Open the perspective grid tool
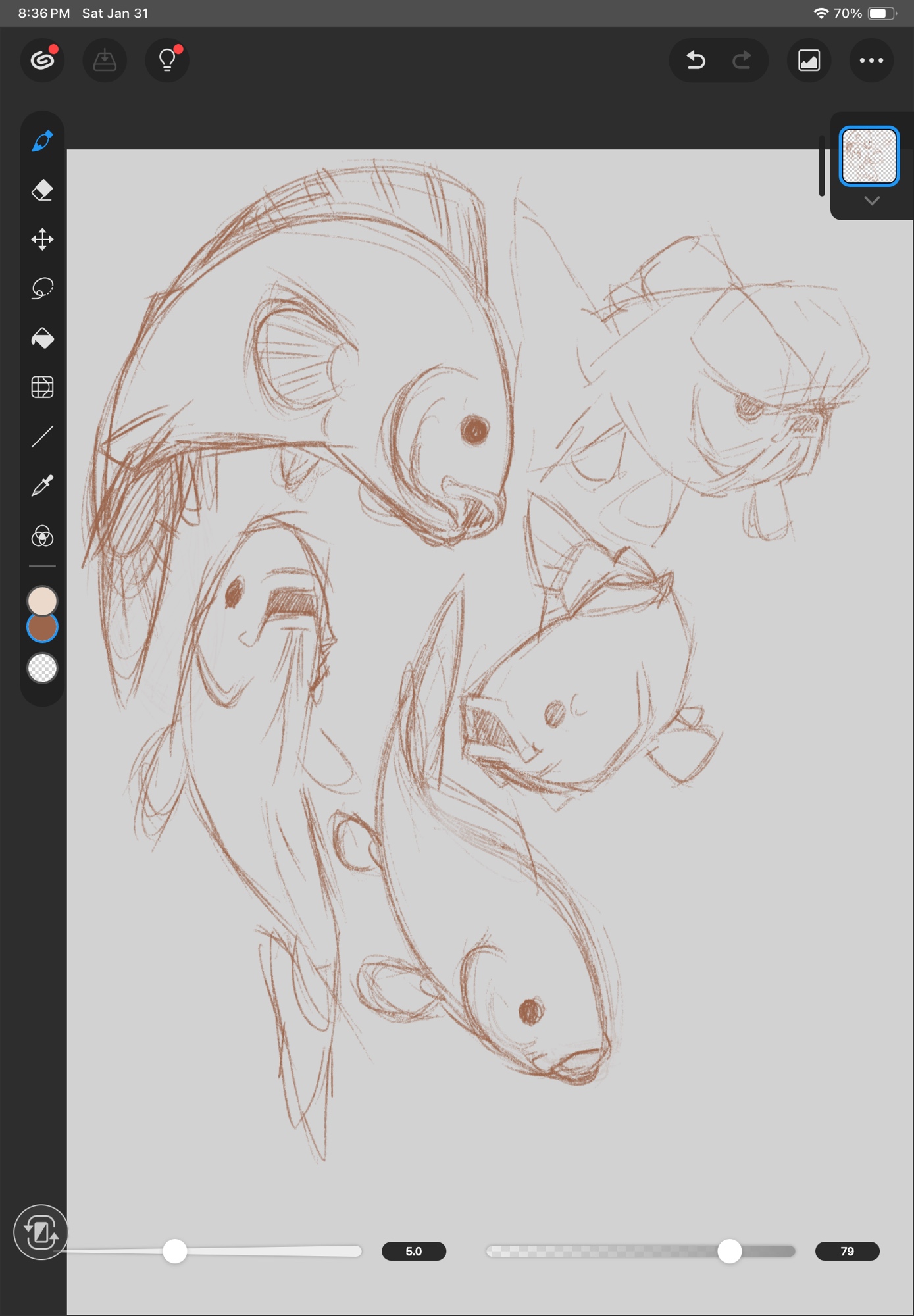 click(x=42, y=387)
